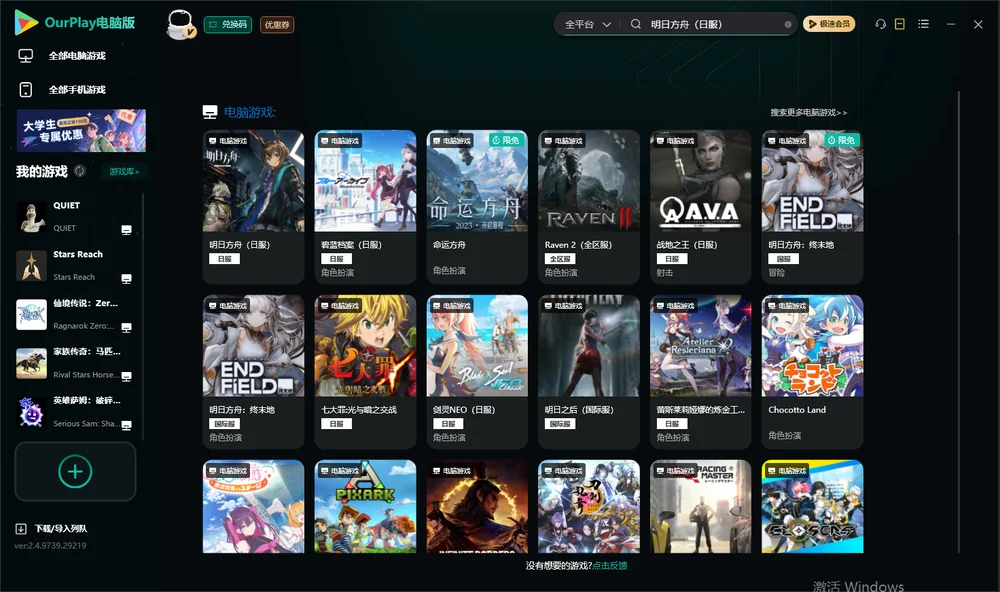Select Stars Reach in my games
The height and width of the screenshot is (592, 1000).
click(x=75, y=265)
